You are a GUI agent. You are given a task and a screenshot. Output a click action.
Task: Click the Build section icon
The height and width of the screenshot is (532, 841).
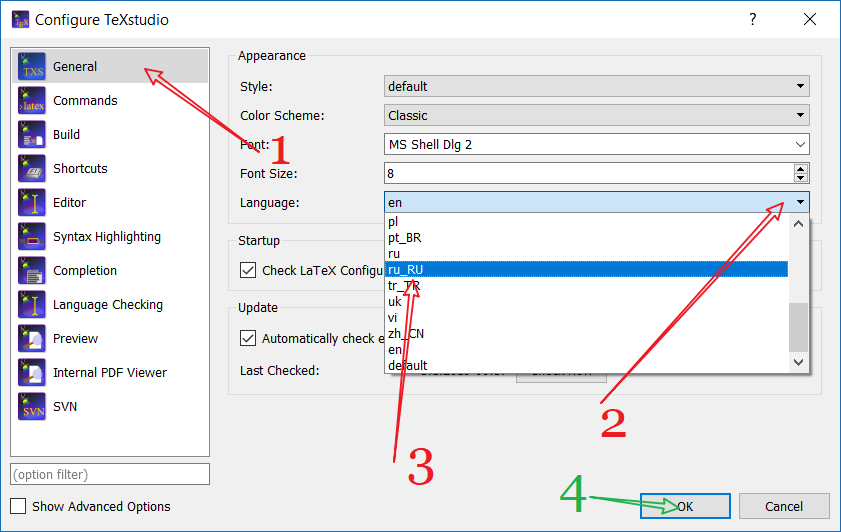[x=32, y=134]
